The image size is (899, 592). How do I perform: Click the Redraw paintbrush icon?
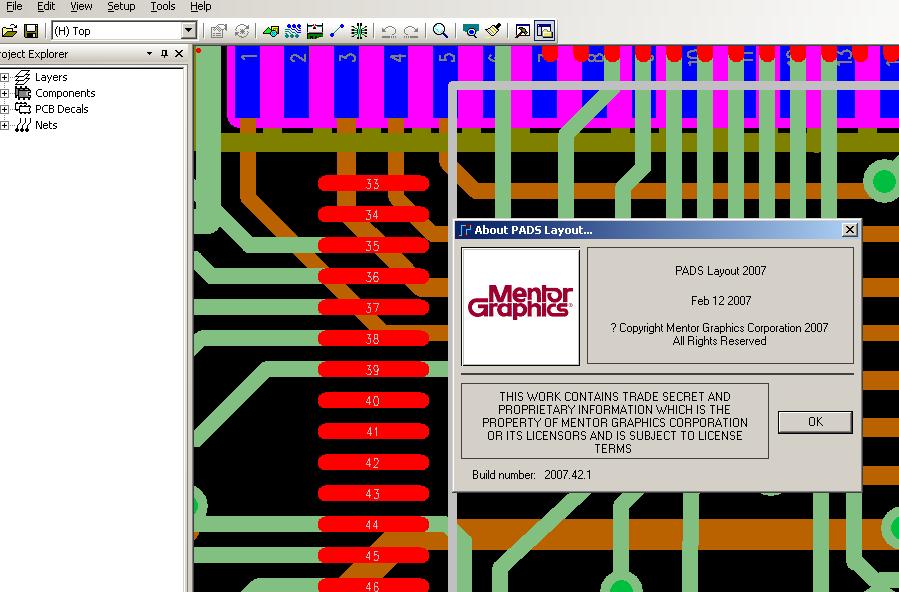point(493,30)
